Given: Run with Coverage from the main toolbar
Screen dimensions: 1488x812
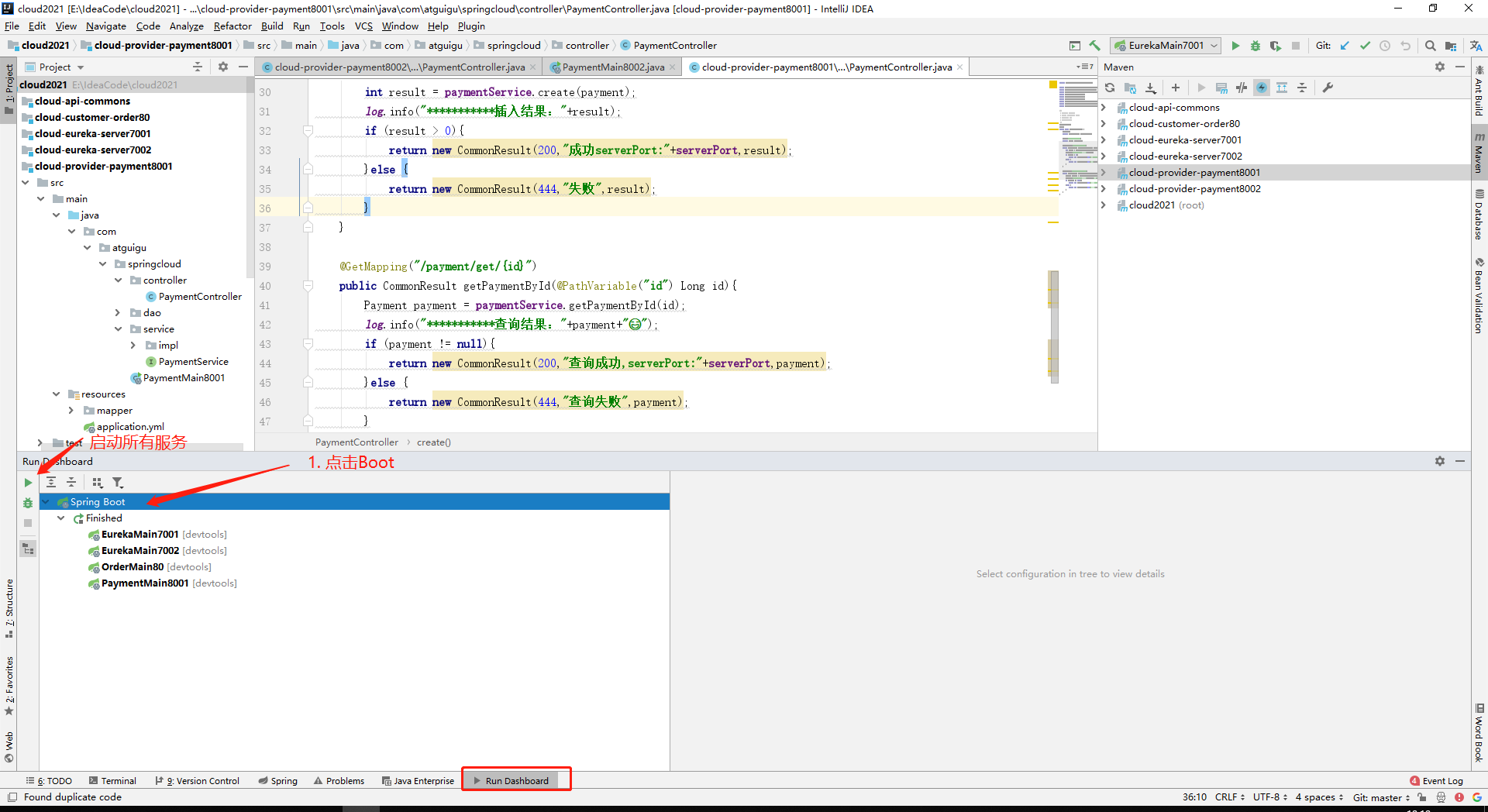Looking at the screenshot, I should 1276,46.
